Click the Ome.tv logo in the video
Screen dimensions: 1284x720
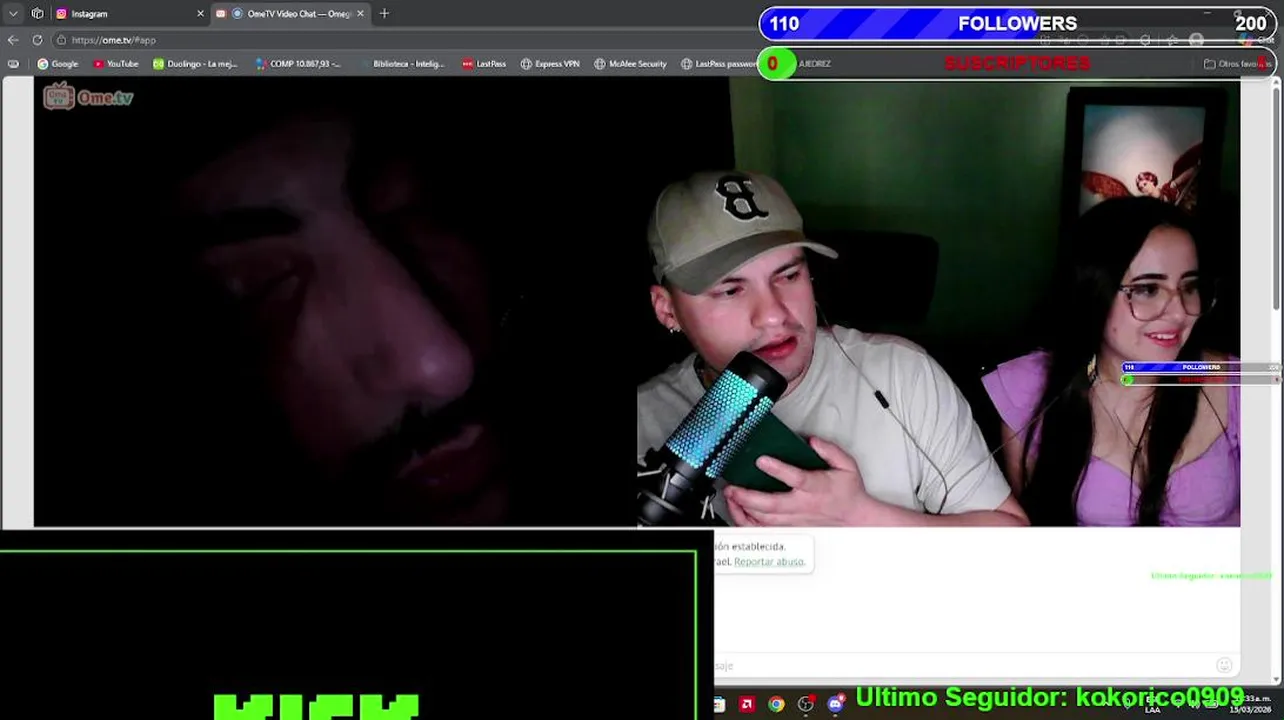click(x=88, y=96)
